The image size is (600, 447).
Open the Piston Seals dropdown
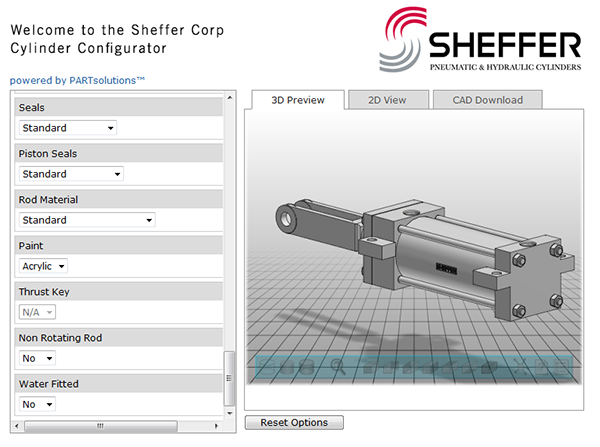tap(71, 174)
